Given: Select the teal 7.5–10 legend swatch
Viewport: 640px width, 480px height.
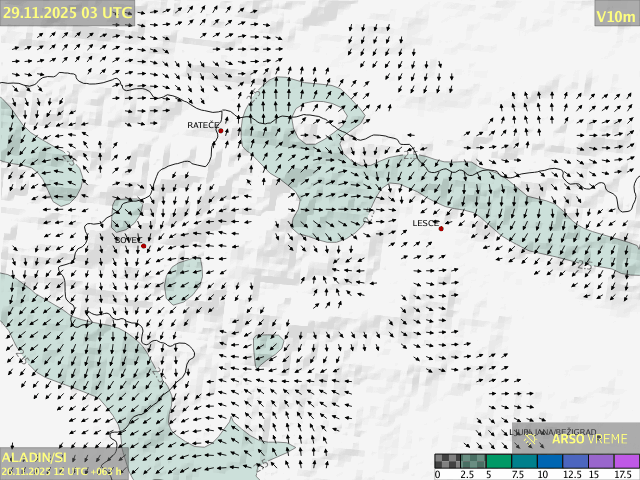Looking at the screenshot, I should 524,461.
